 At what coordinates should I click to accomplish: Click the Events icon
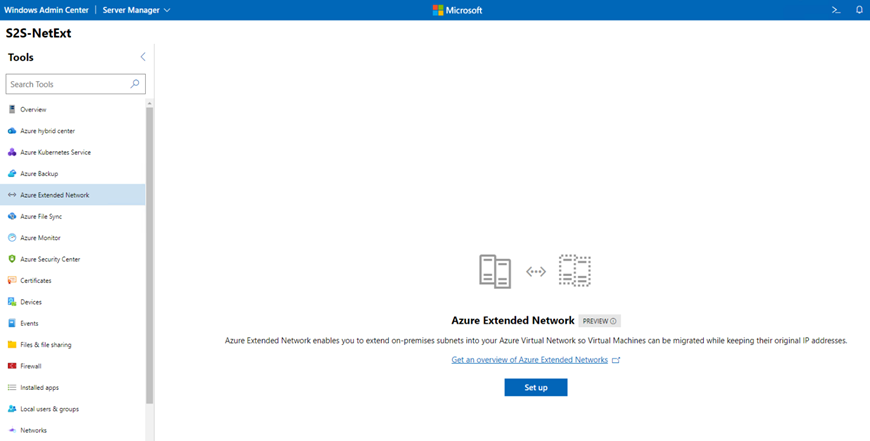pyautogui.click(x=12, y=323)
